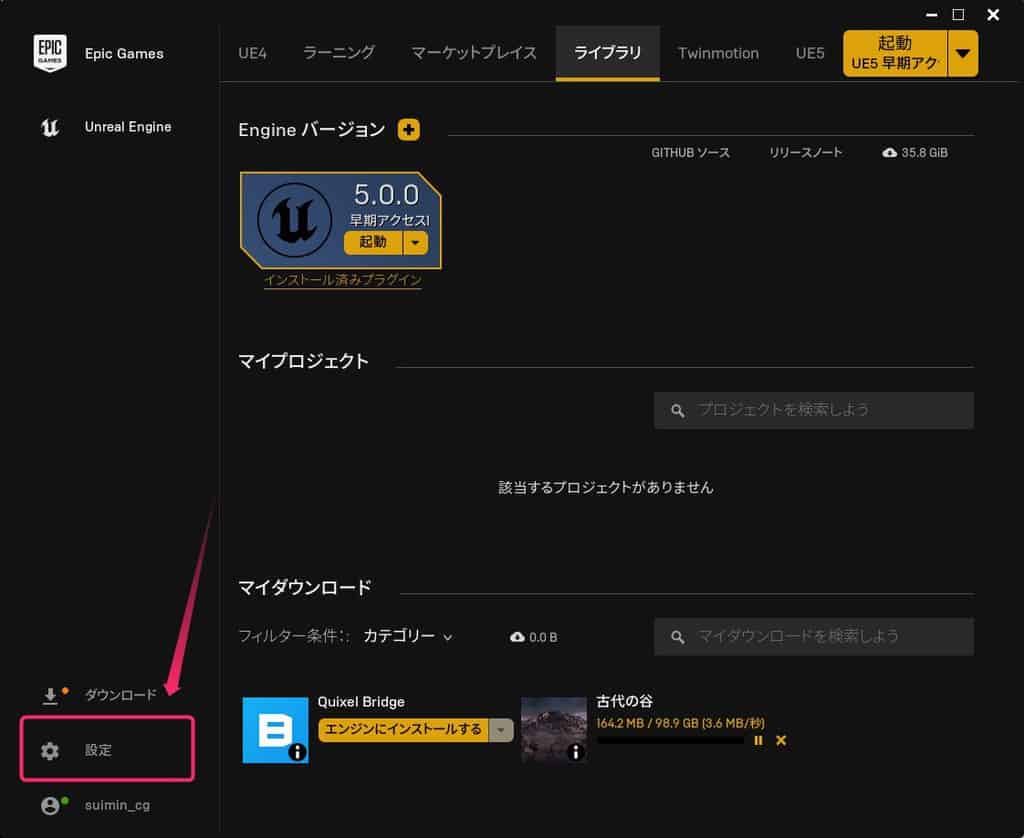Open GITHUB ソース link
Image resolution: width=1024 pixels, height=838 pixels.
click(x=690, y=153)
